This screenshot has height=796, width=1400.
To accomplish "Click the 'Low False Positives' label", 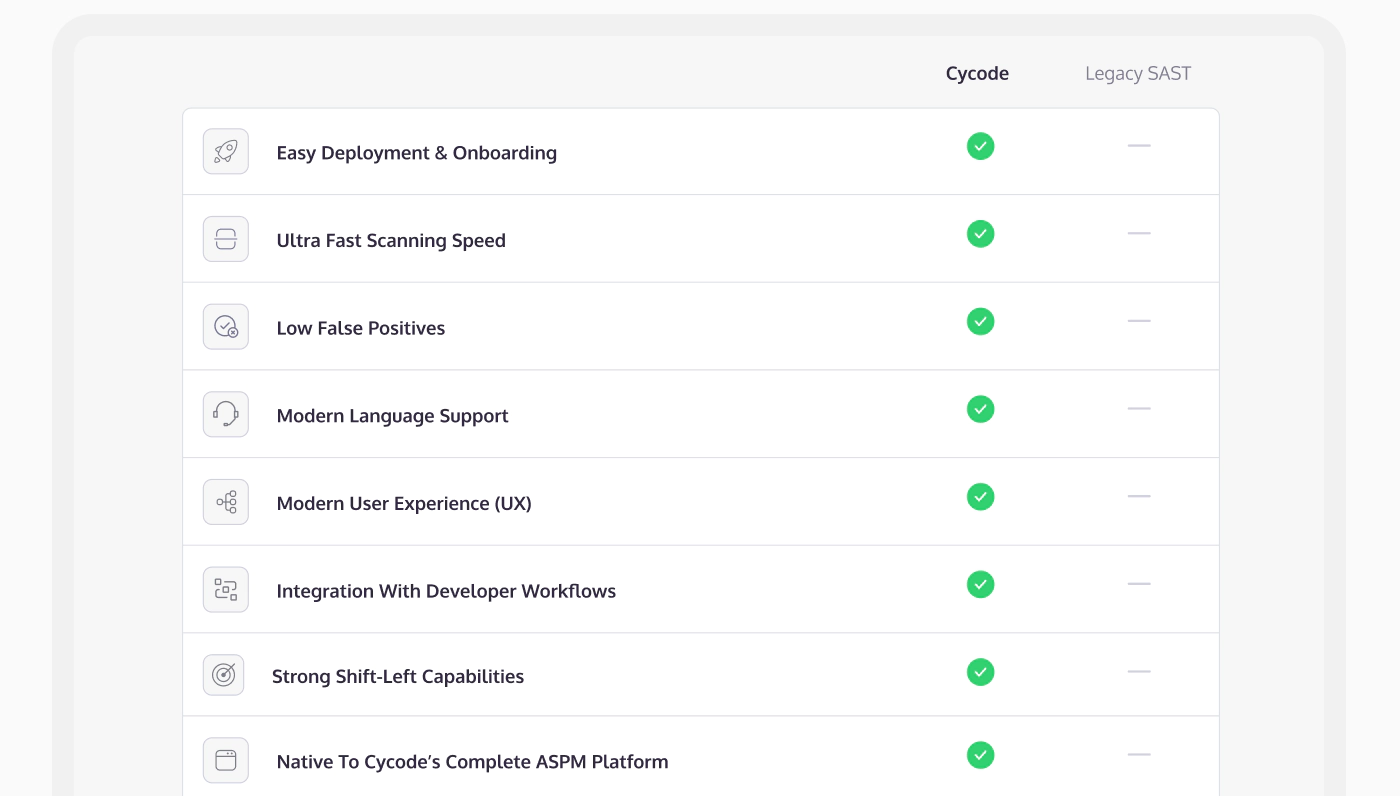I will pyautogui.click(x=361, y=328).
